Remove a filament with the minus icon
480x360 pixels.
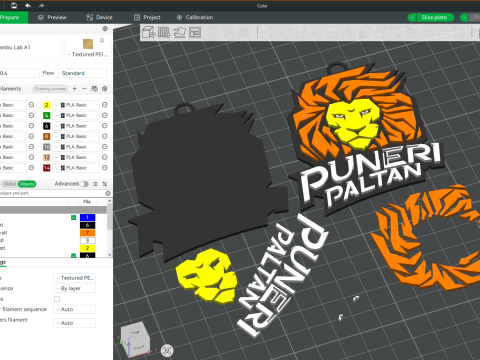coord(84,89)
